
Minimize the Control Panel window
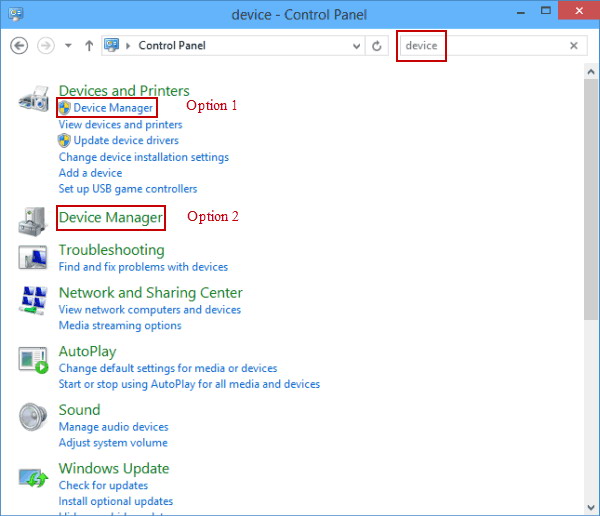pyautogui.click(x=520, y=13)
